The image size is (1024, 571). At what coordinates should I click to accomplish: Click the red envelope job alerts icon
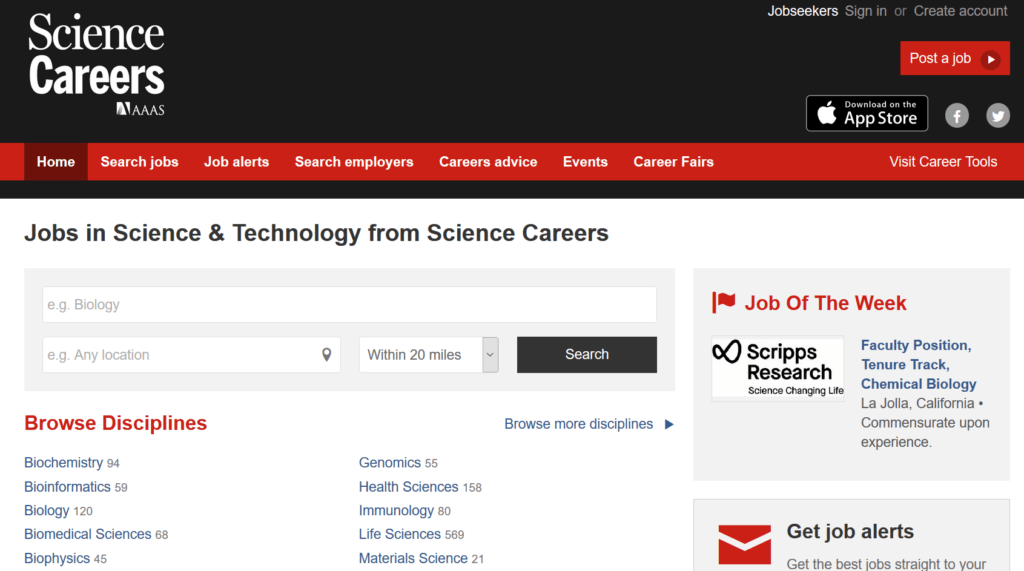744,544
